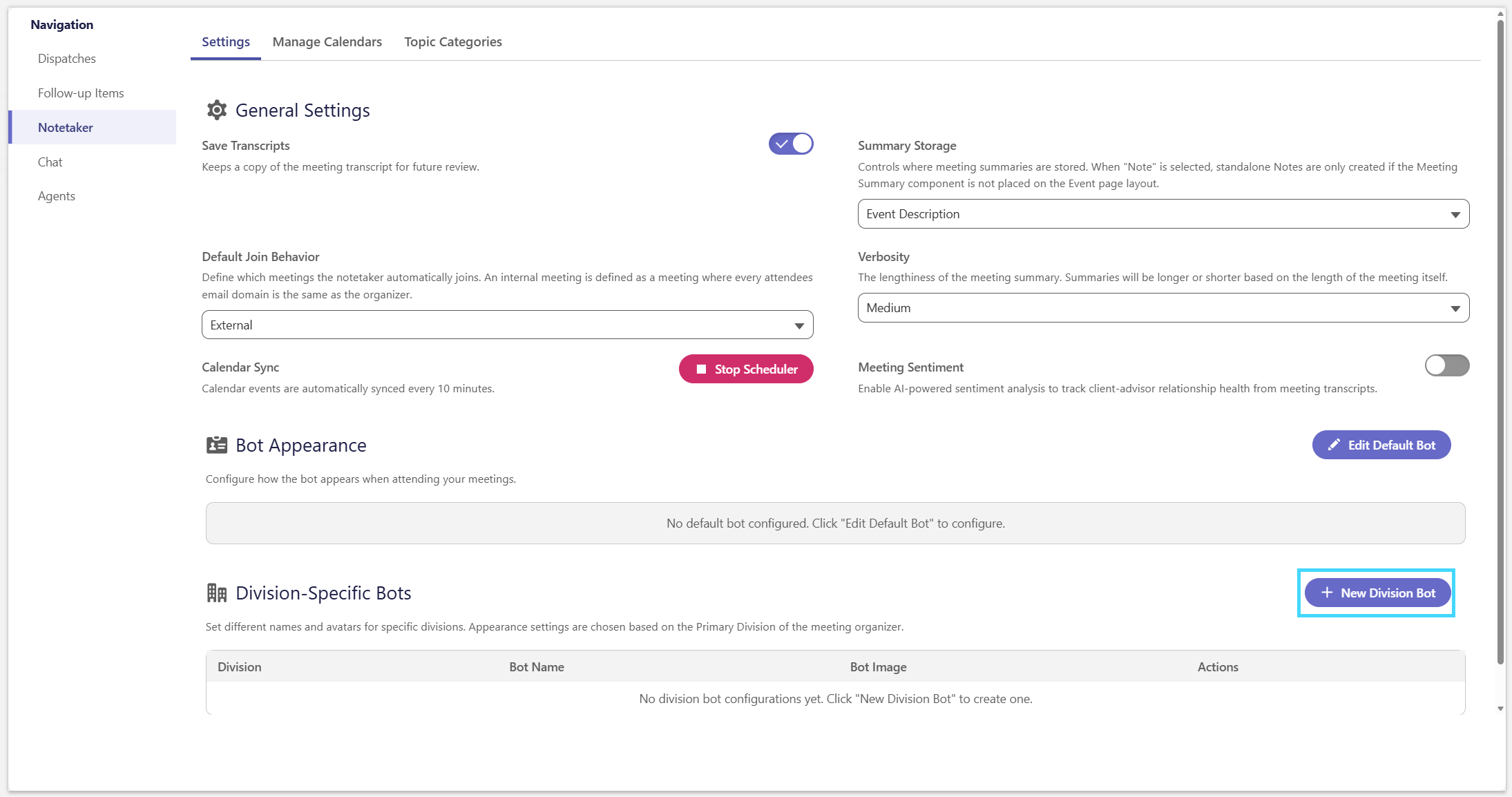Switch to the Topic Categories tab

click(x=453, y=41)
